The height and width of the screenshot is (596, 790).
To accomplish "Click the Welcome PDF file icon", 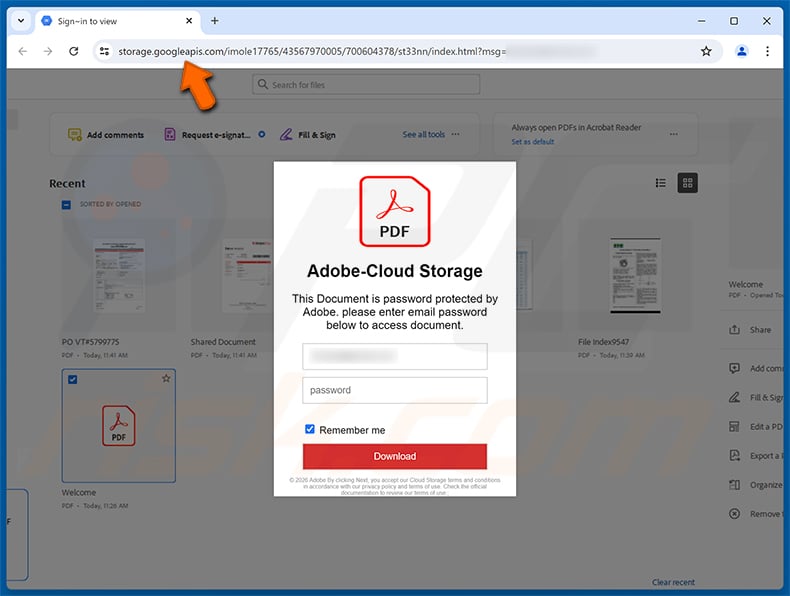I will pyautogui.click(x=119, y=426).
